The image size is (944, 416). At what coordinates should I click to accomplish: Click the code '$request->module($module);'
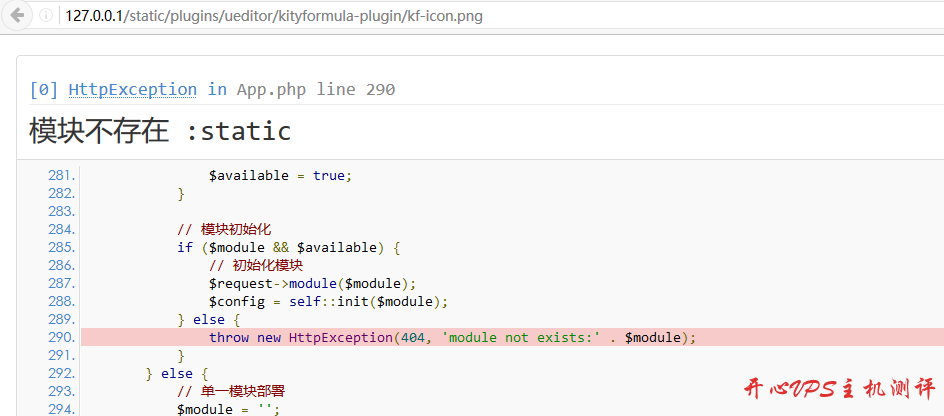(x=312, y=284)
